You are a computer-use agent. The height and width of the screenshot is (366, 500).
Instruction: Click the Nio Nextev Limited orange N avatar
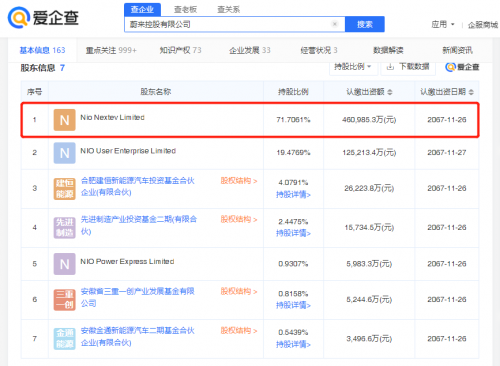[x=64, y=120]
